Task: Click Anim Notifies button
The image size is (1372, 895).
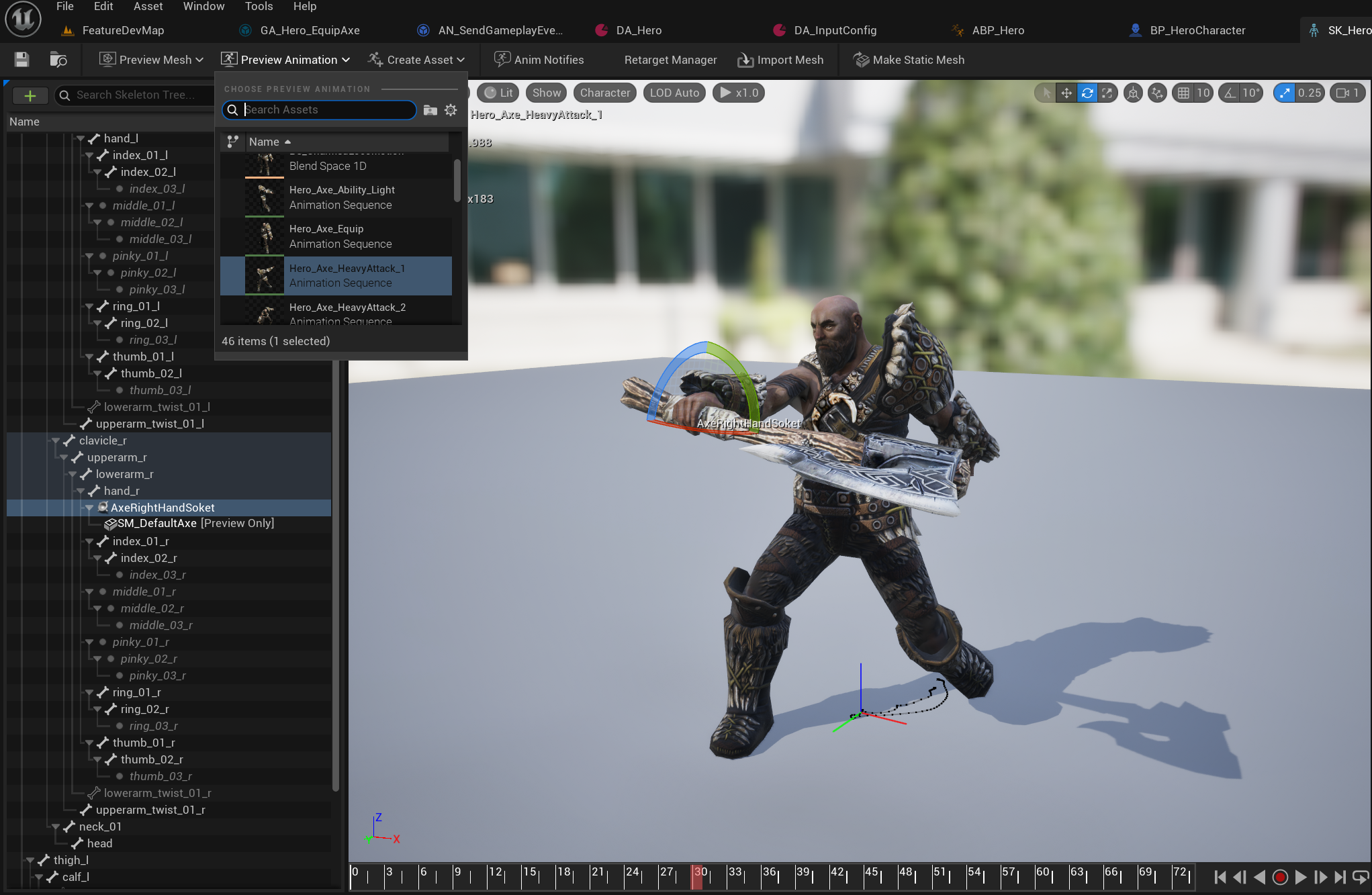Action: 539,60
